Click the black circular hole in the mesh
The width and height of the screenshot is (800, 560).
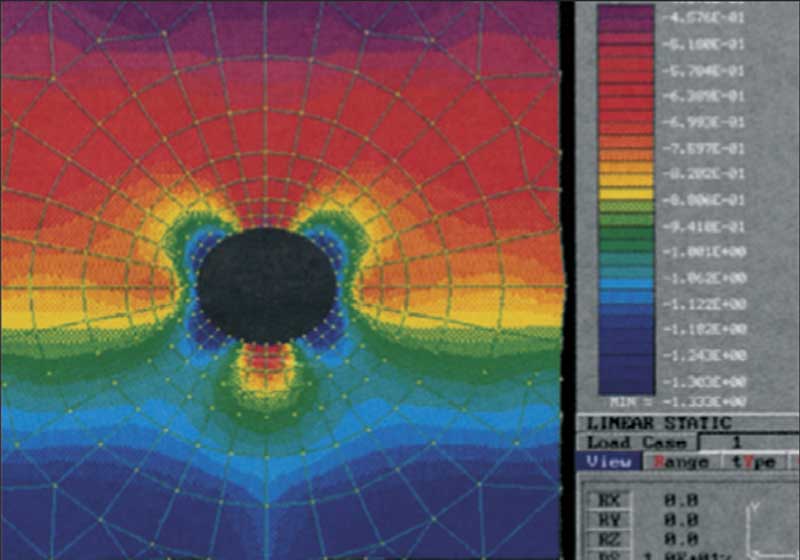(x=266, y=285)
